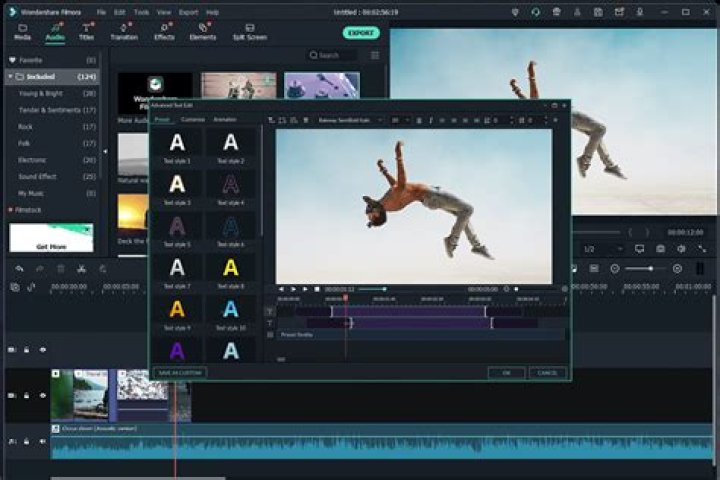Click the undo arrow in timeline toolbar
The height and width of the screenshot is (480, 720).
19,269
